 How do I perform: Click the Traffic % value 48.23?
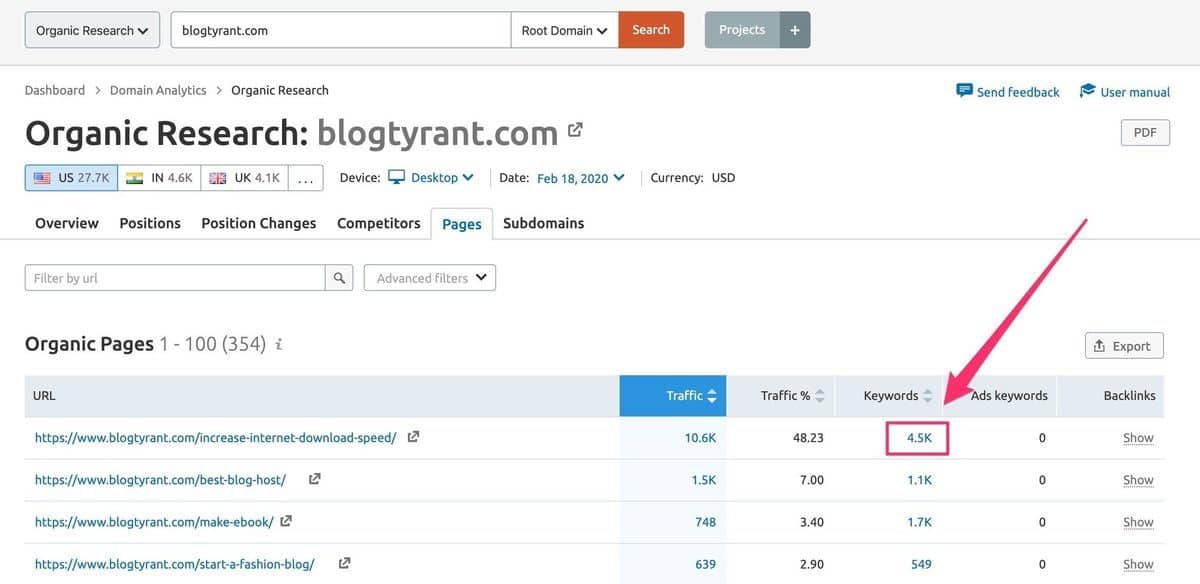coord(808,438)
